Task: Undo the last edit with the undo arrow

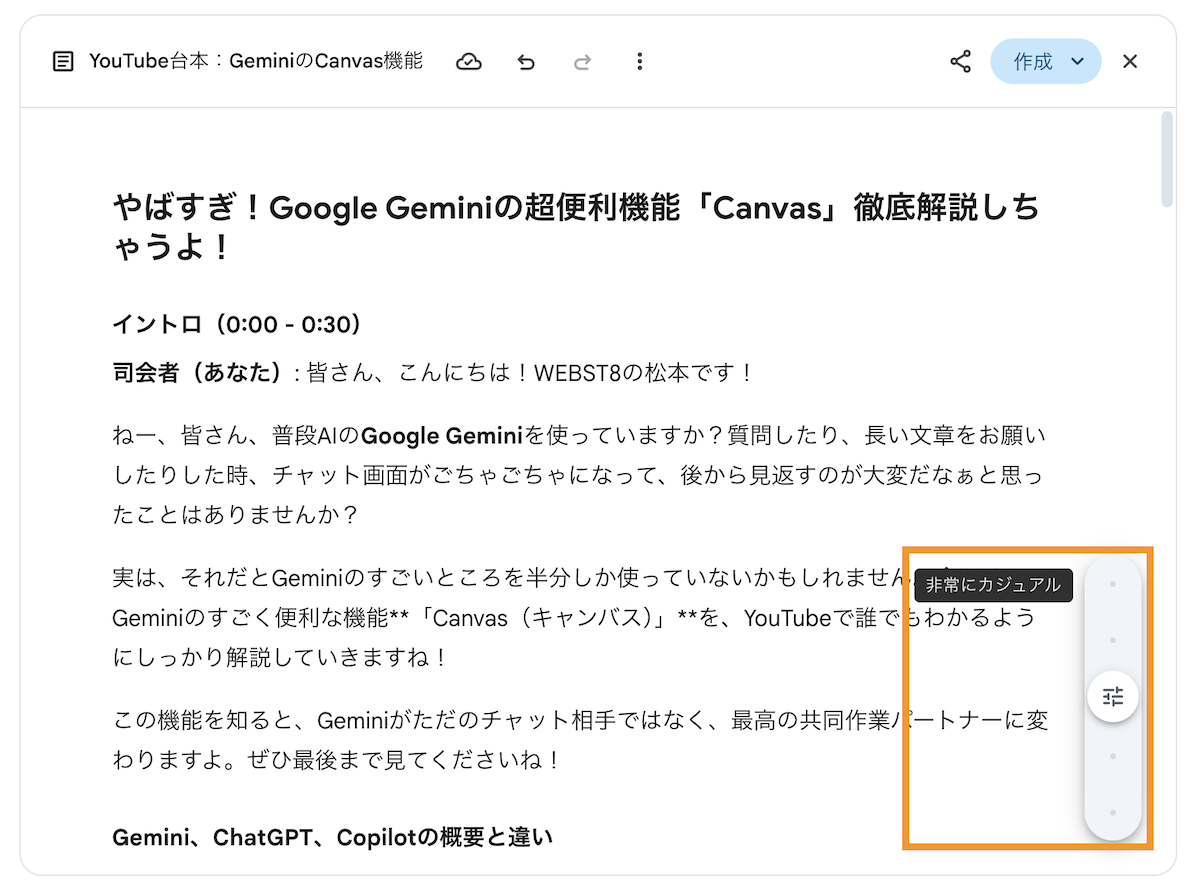Action: (526, 62)
